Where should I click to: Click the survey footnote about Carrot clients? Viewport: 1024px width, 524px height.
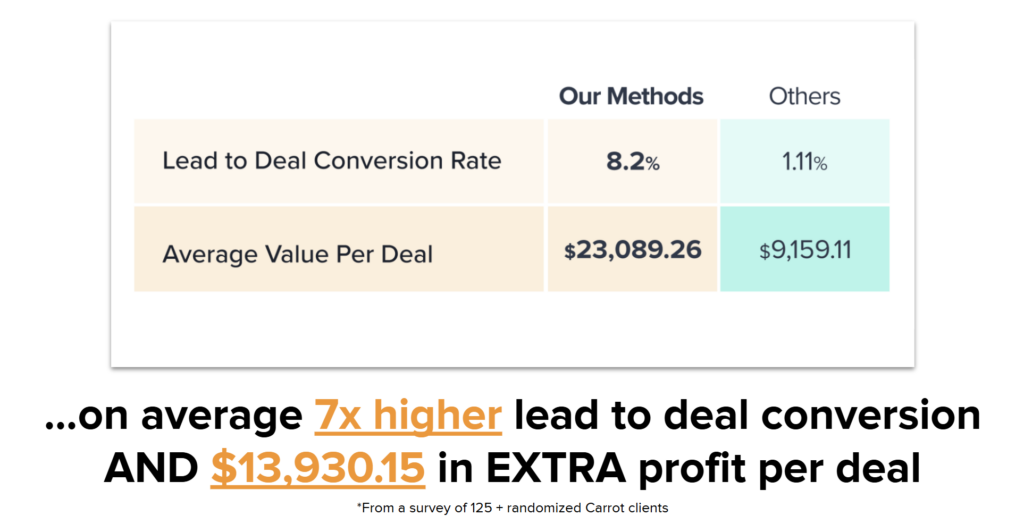(x=512, y=508)
